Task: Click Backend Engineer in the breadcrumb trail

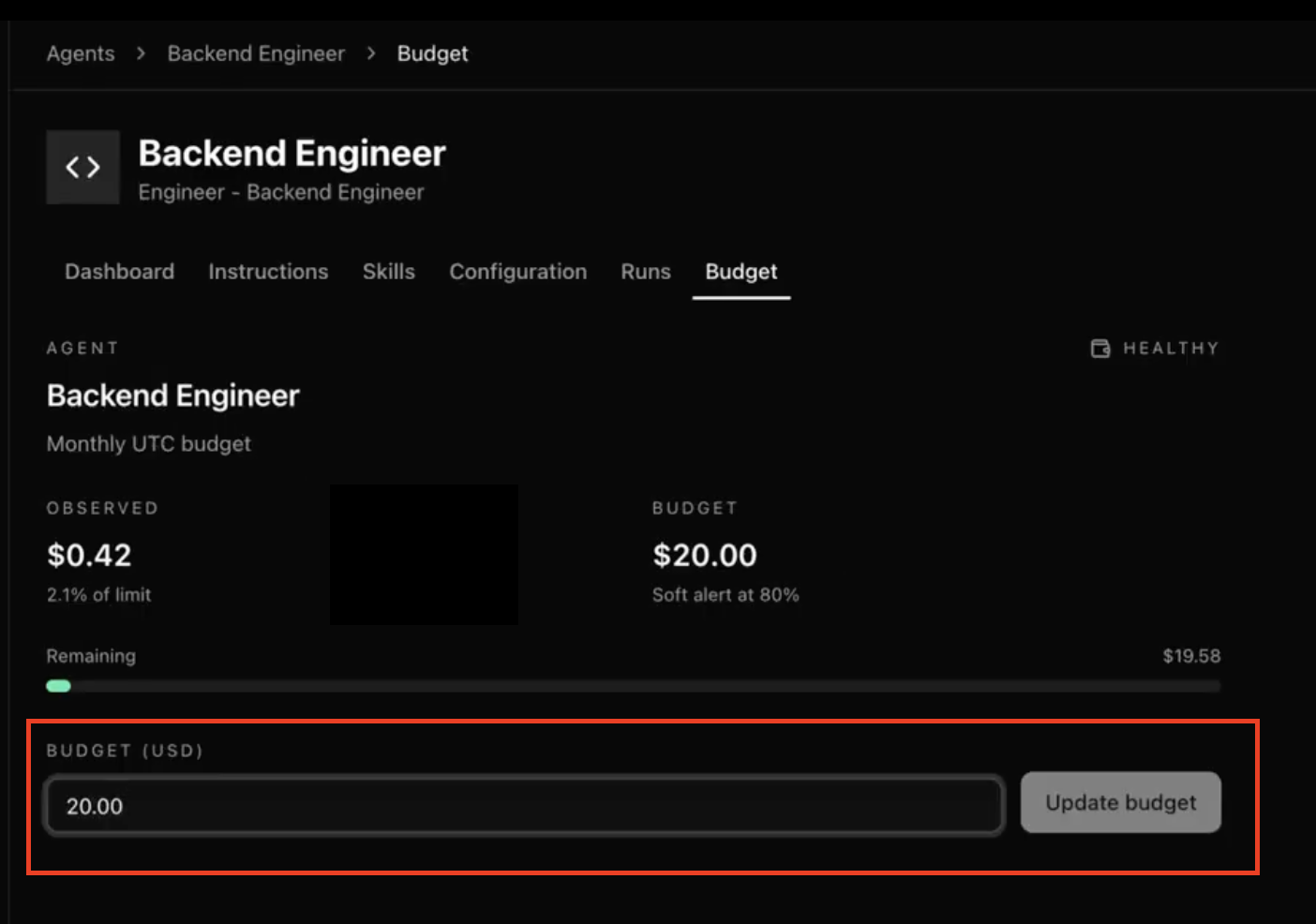Action: pyautogui.click(x=255, y=53)
